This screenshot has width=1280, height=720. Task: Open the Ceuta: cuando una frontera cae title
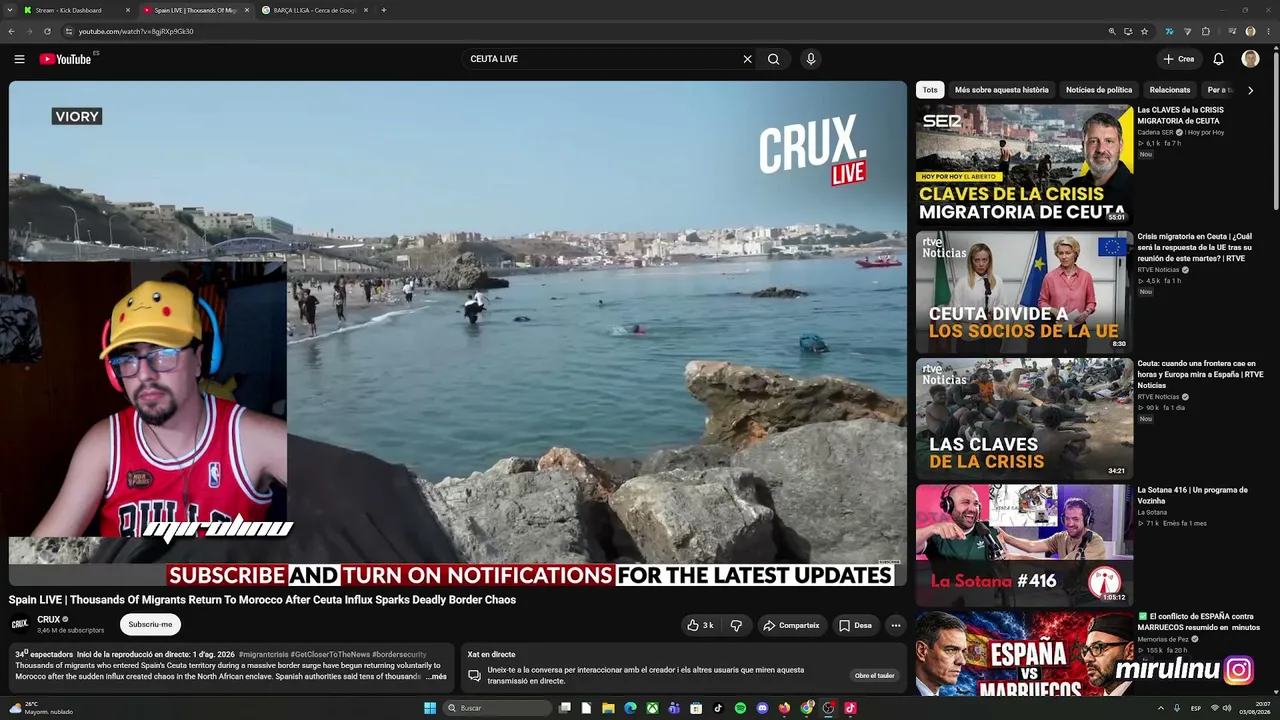tap(1200, 374)
